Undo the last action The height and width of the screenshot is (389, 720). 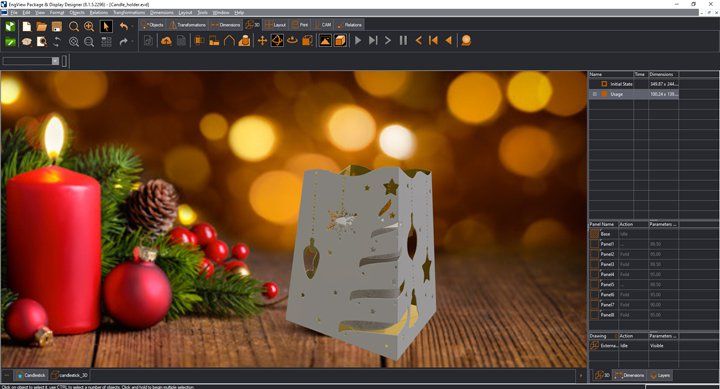124,27
